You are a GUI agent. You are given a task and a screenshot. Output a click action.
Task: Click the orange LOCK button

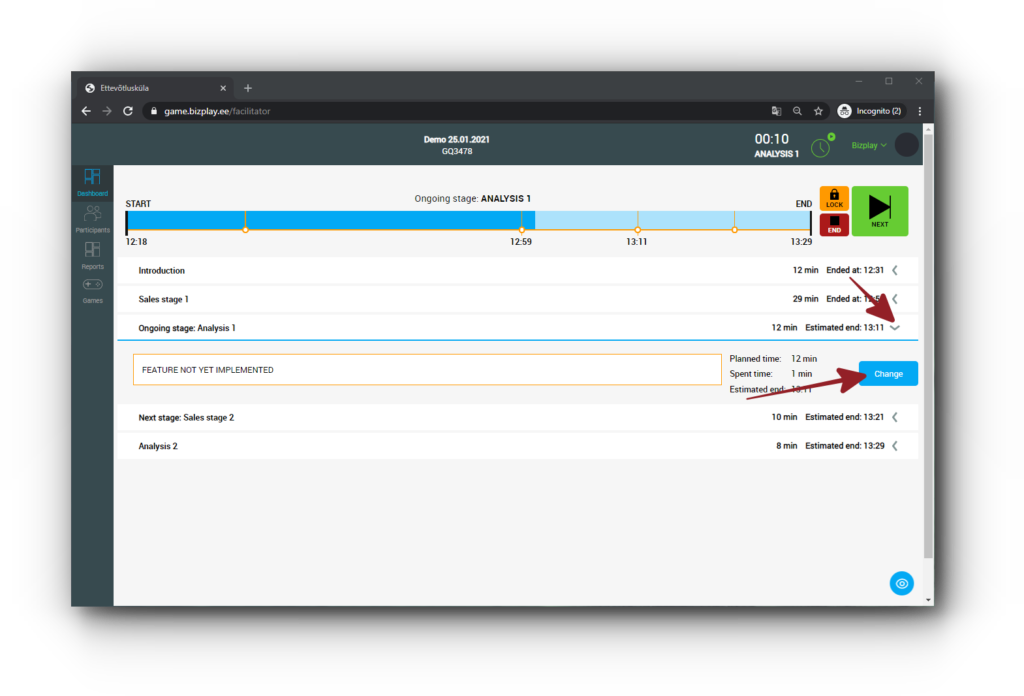tap(834, 198)
